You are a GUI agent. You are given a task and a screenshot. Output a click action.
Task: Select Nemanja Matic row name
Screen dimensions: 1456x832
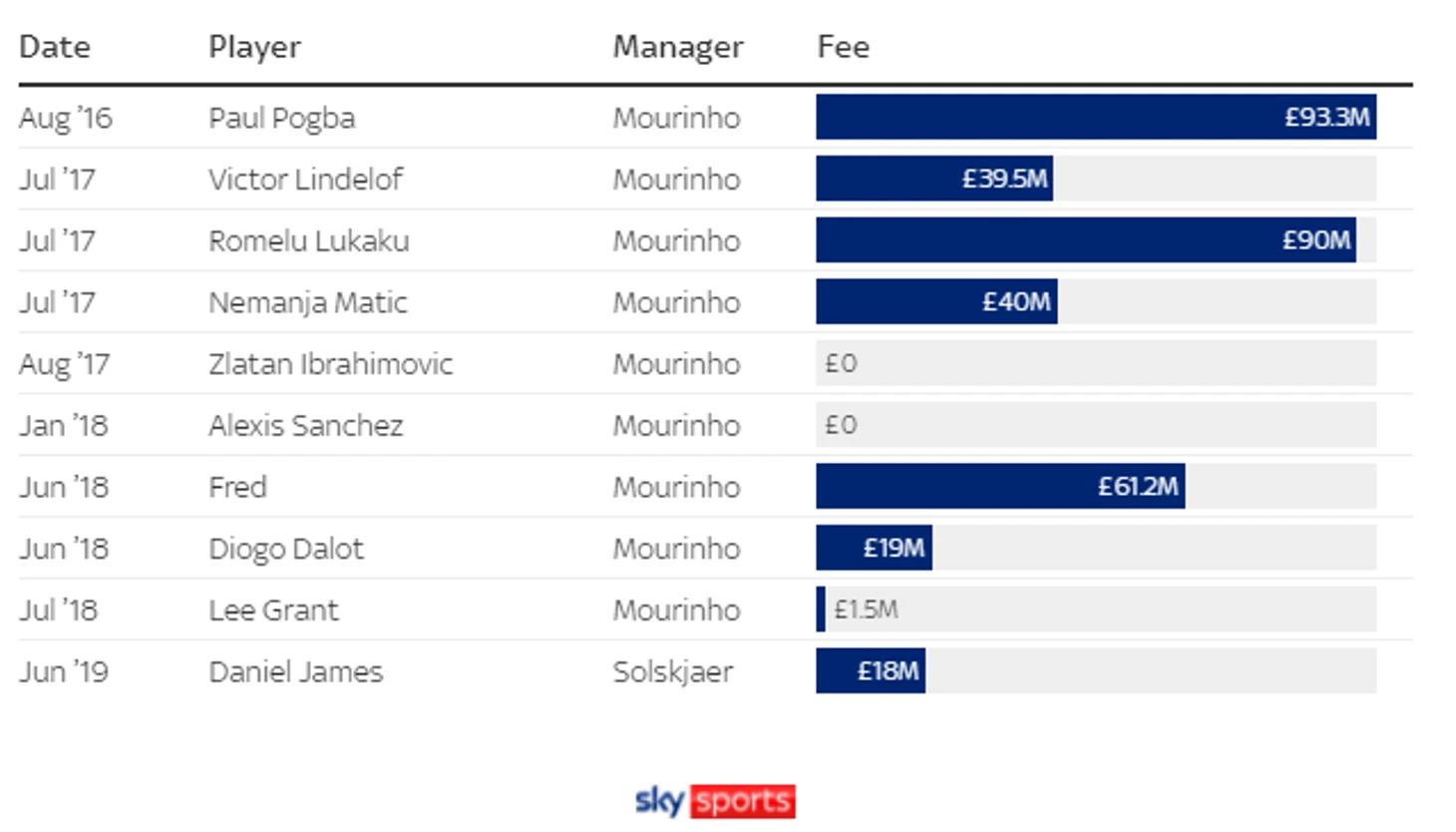[x=308, y=302]
